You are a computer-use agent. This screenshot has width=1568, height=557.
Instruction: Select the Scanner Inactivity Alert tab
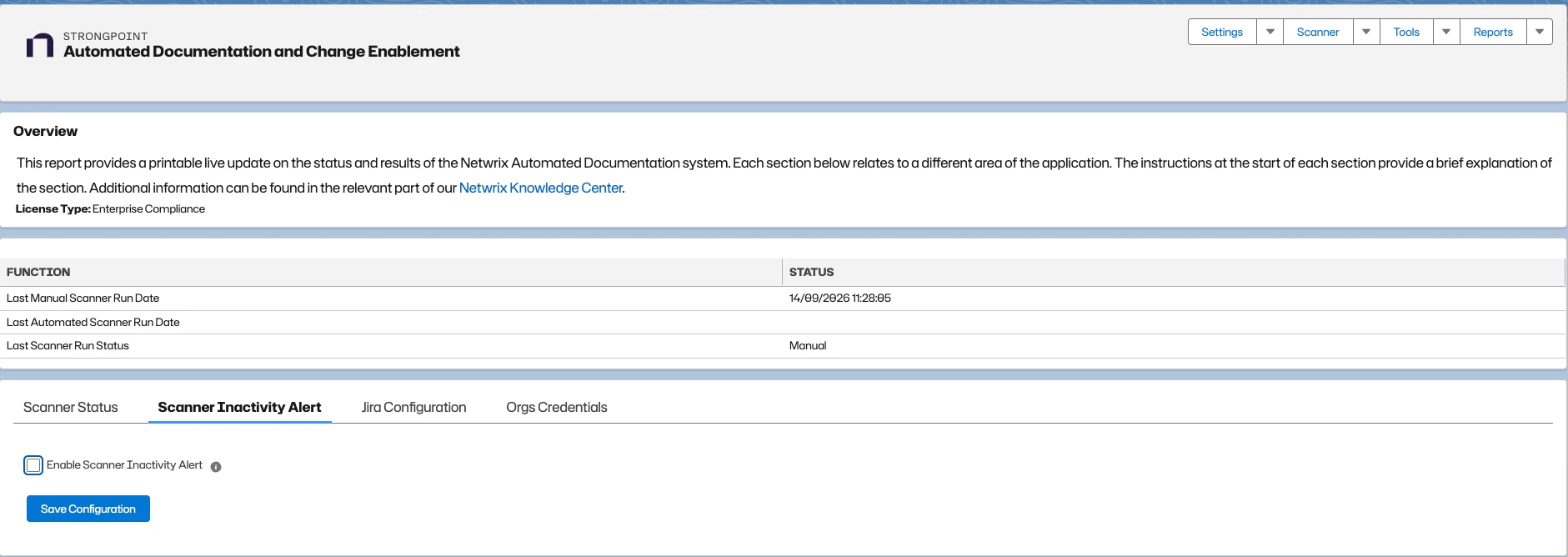point(239,407)
